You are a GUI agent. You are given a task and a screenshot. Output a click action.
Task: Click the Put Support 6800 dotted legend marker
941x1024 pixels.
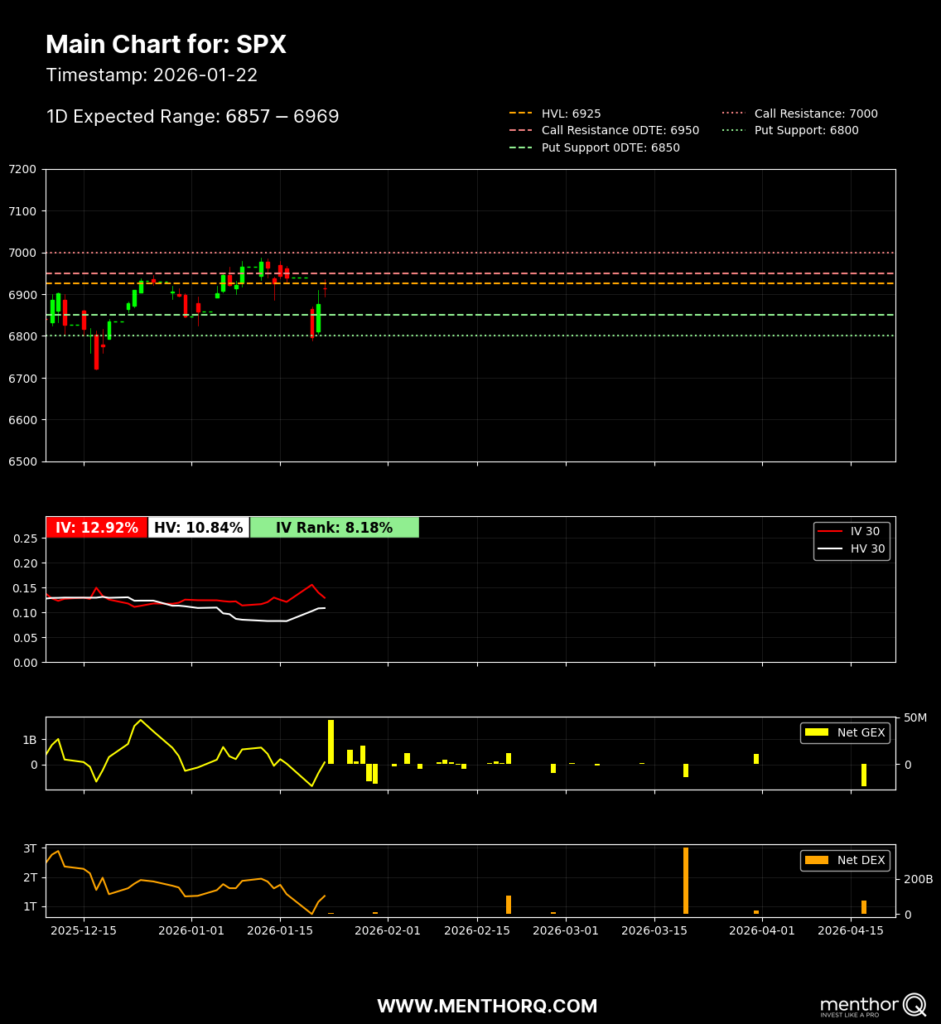733,130
